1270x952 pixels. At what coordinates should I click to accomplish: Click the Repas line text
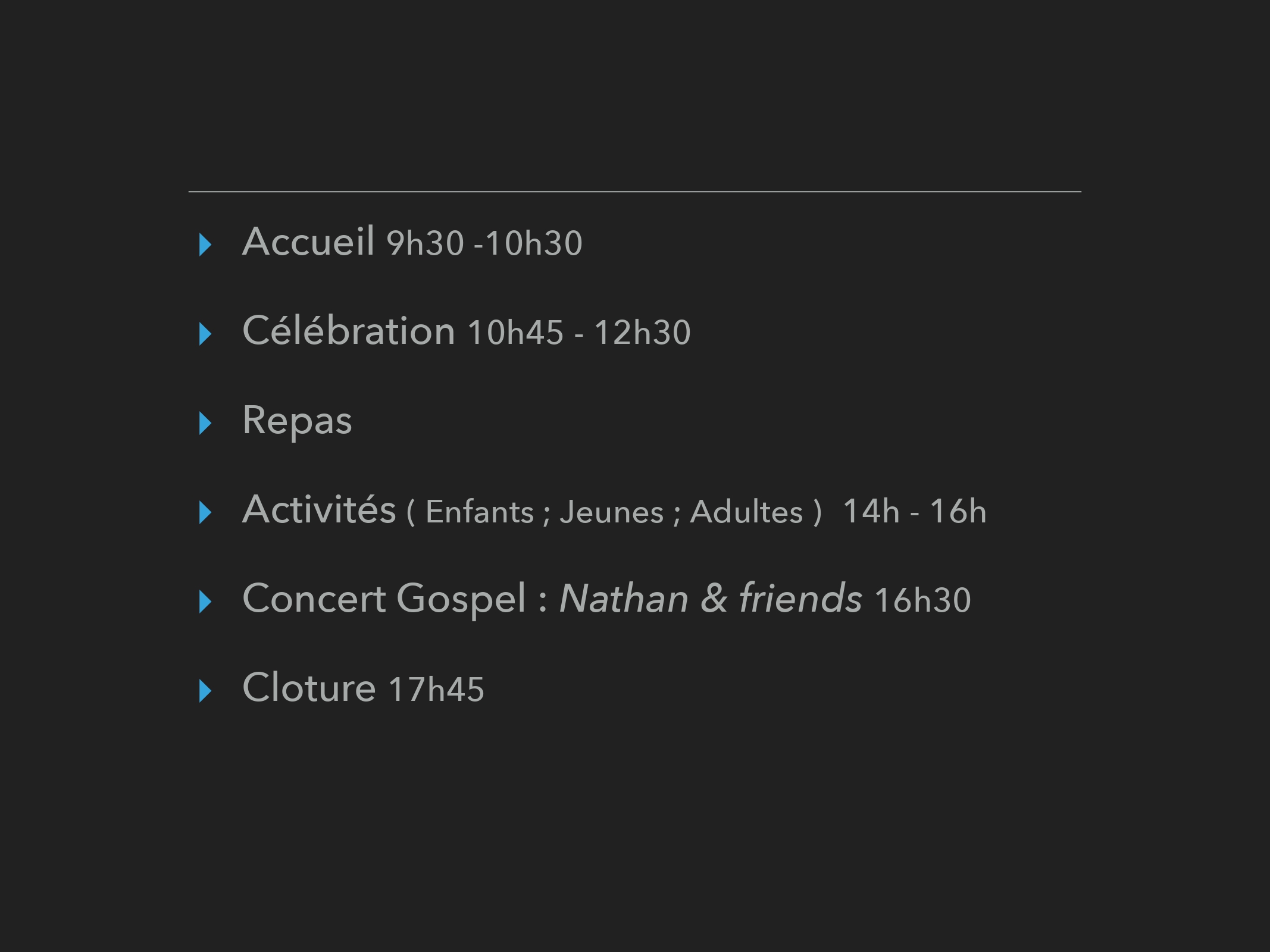297,421
